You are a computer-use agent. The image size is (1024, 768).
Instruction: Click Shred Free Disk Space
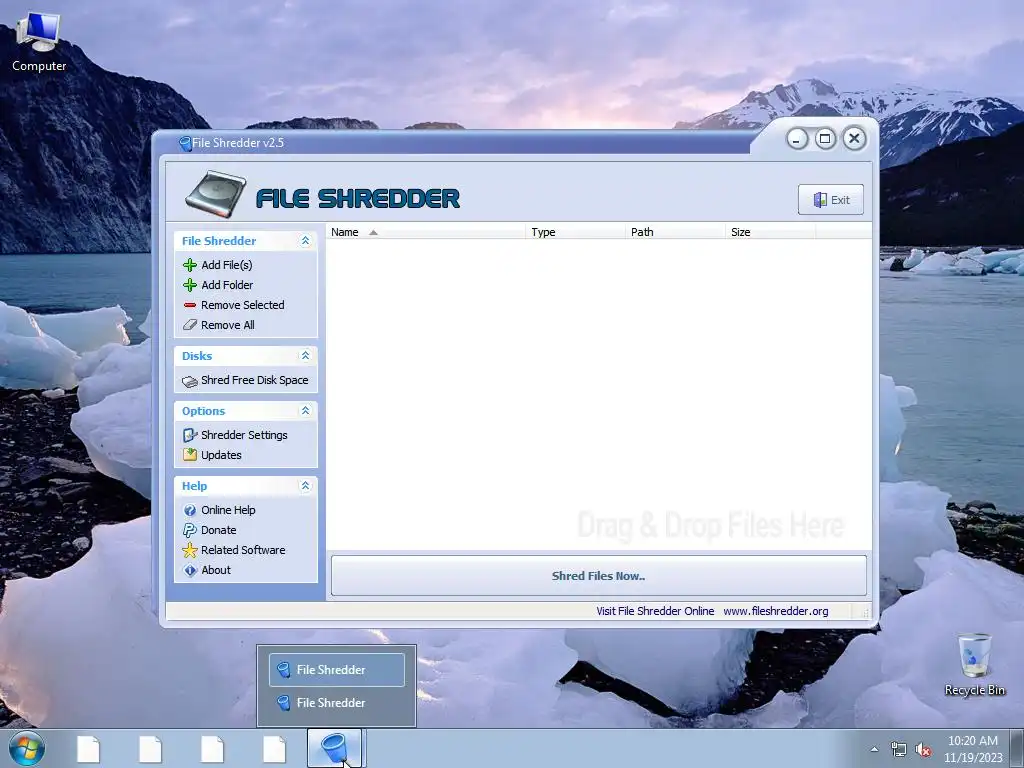[254, 380]
